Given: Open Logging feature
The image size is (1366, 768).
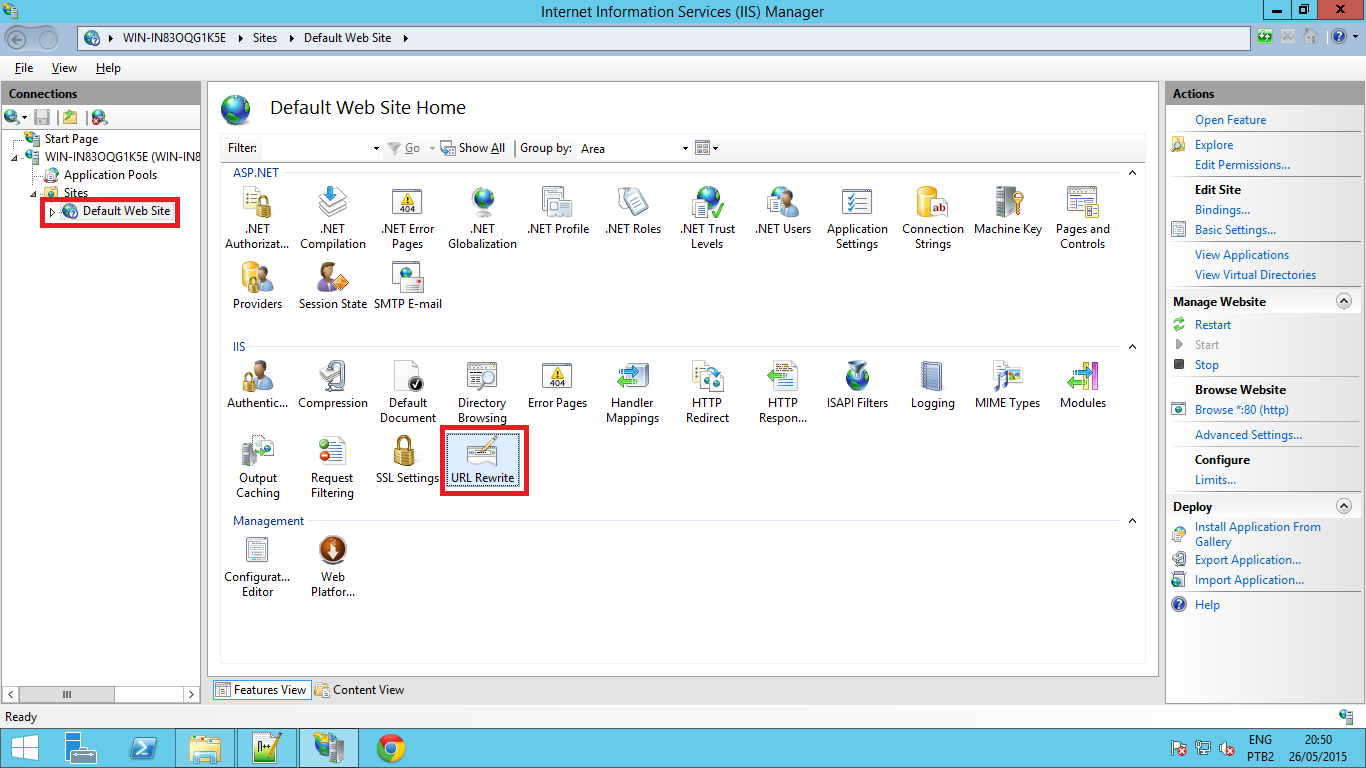Looking at the screenshot, I should pyautogui.click(x=932, y=384).
